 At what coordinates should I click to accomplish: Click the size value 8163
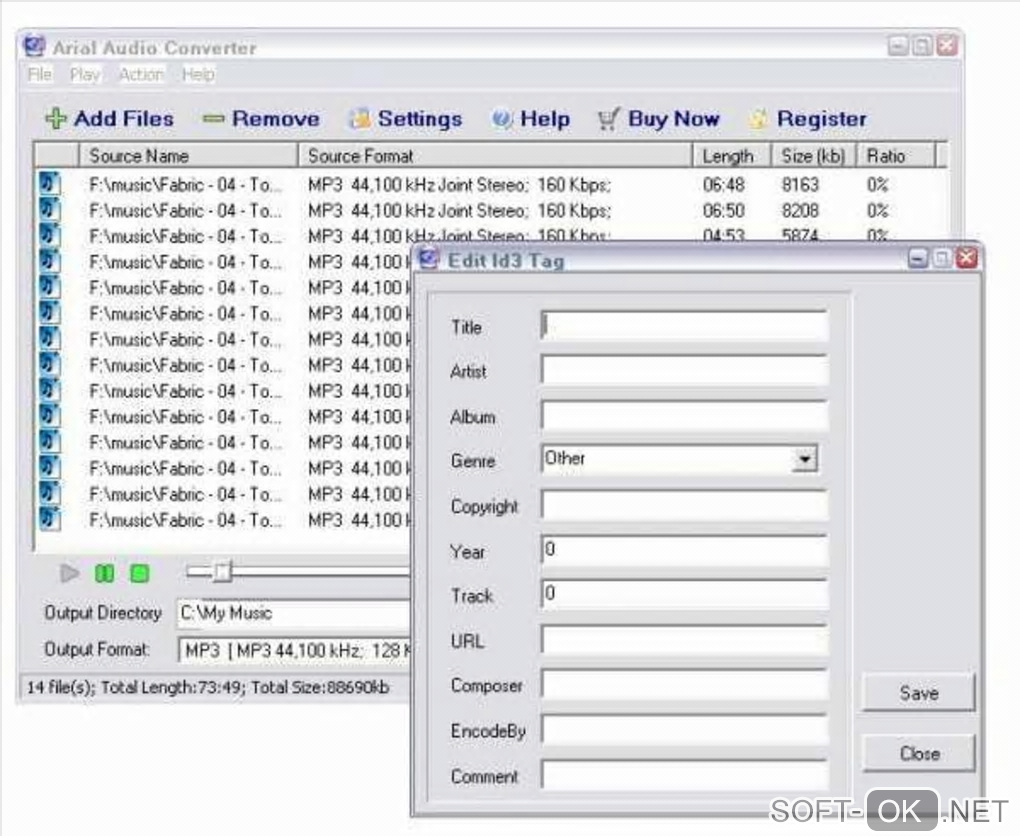[800, 185]
